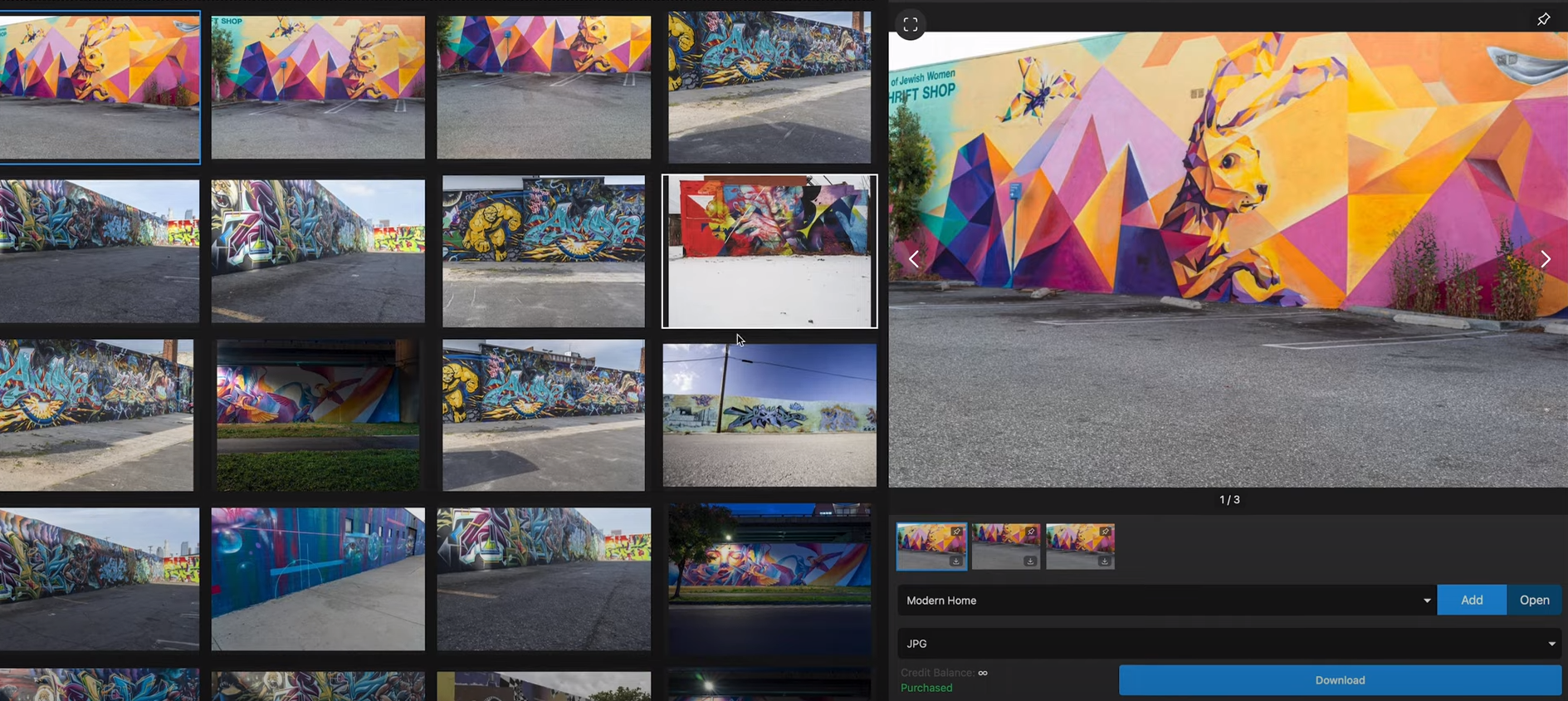Pin the third variant thumbnail

(1105, 532)
